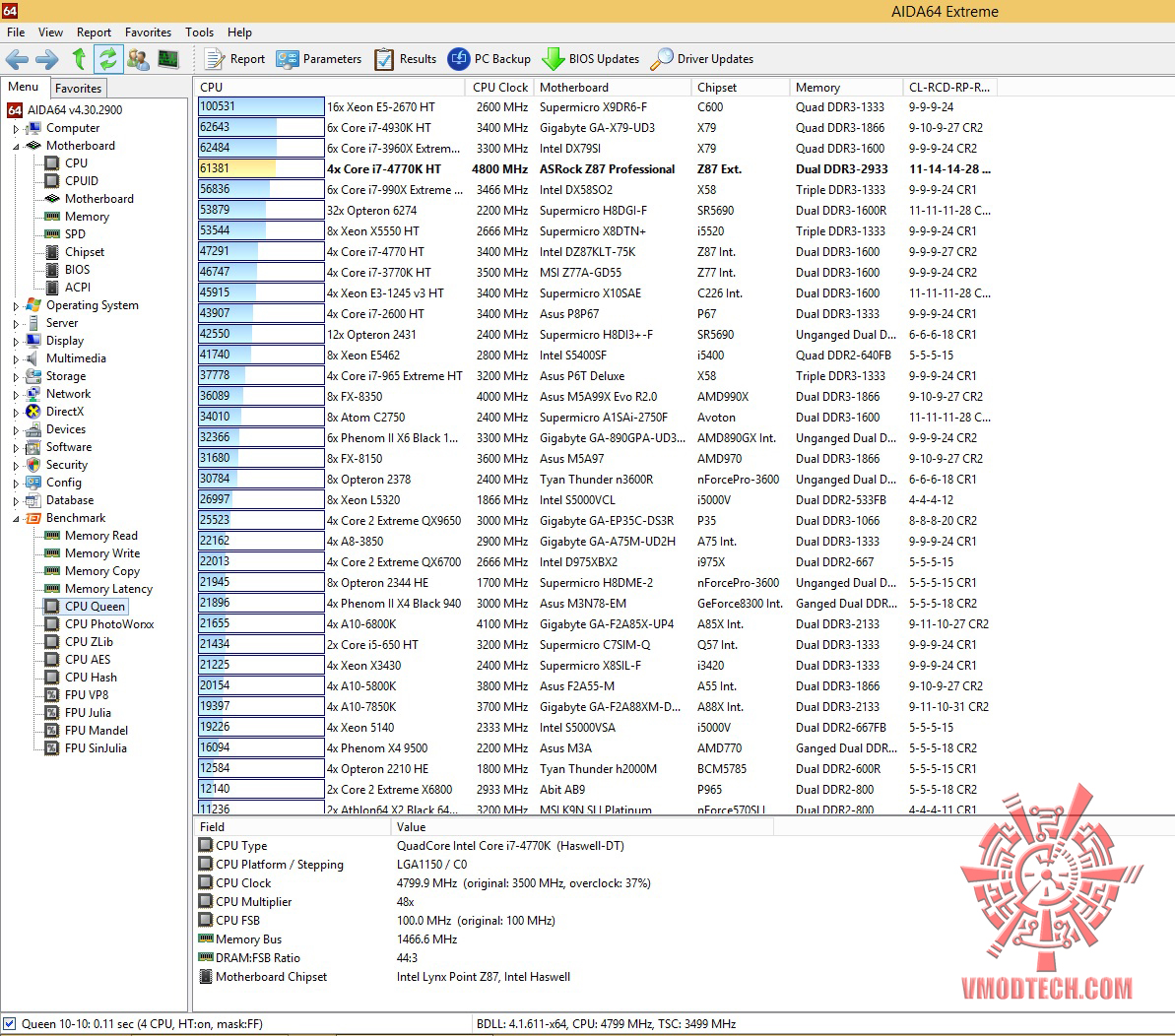Open the View menu
The width and height of the screenshot is (1175, 1036).
pos(51,32)
